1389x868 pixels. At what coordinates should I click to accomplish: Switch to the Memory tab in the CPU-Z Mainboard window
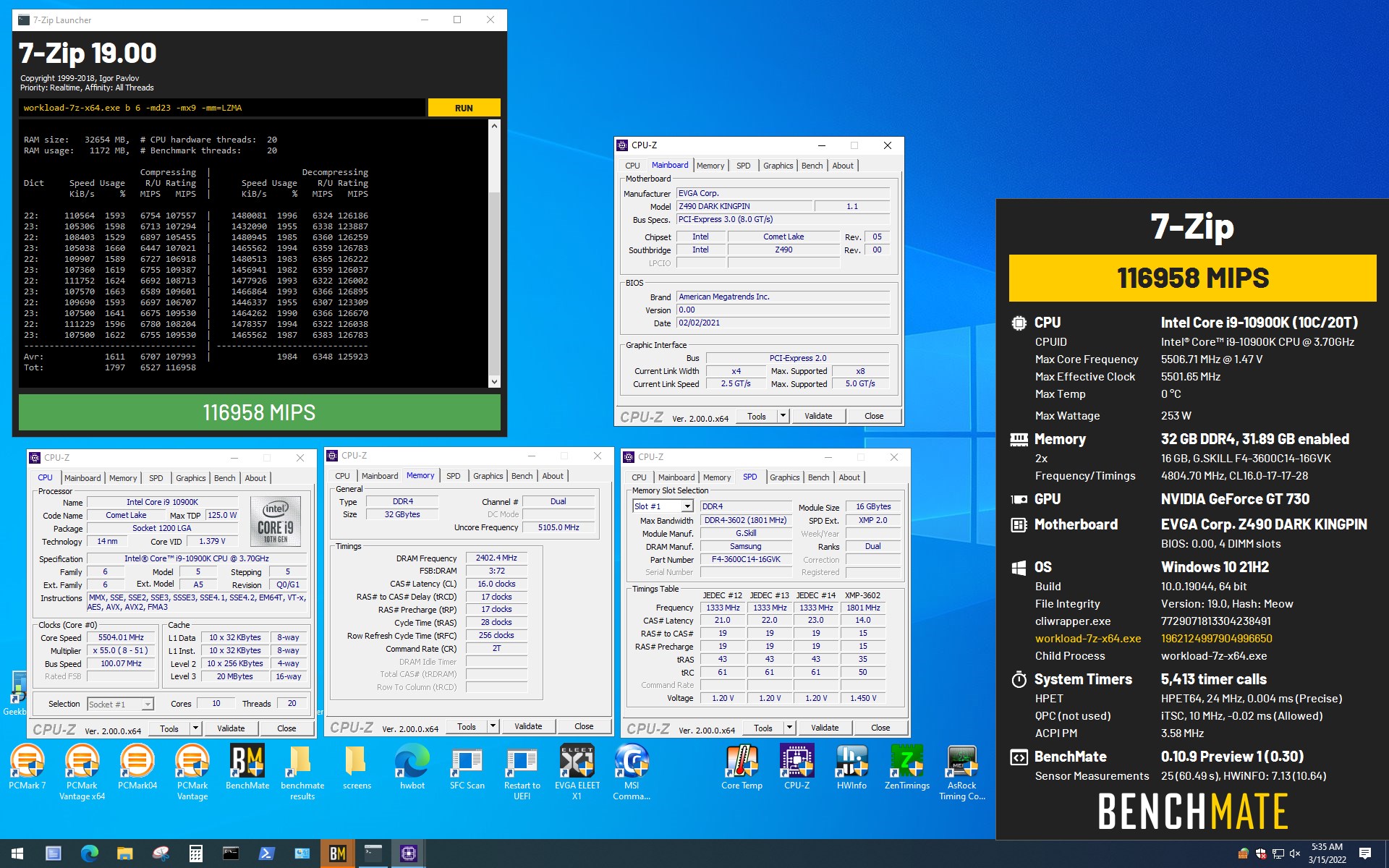(x=710, y=166)
